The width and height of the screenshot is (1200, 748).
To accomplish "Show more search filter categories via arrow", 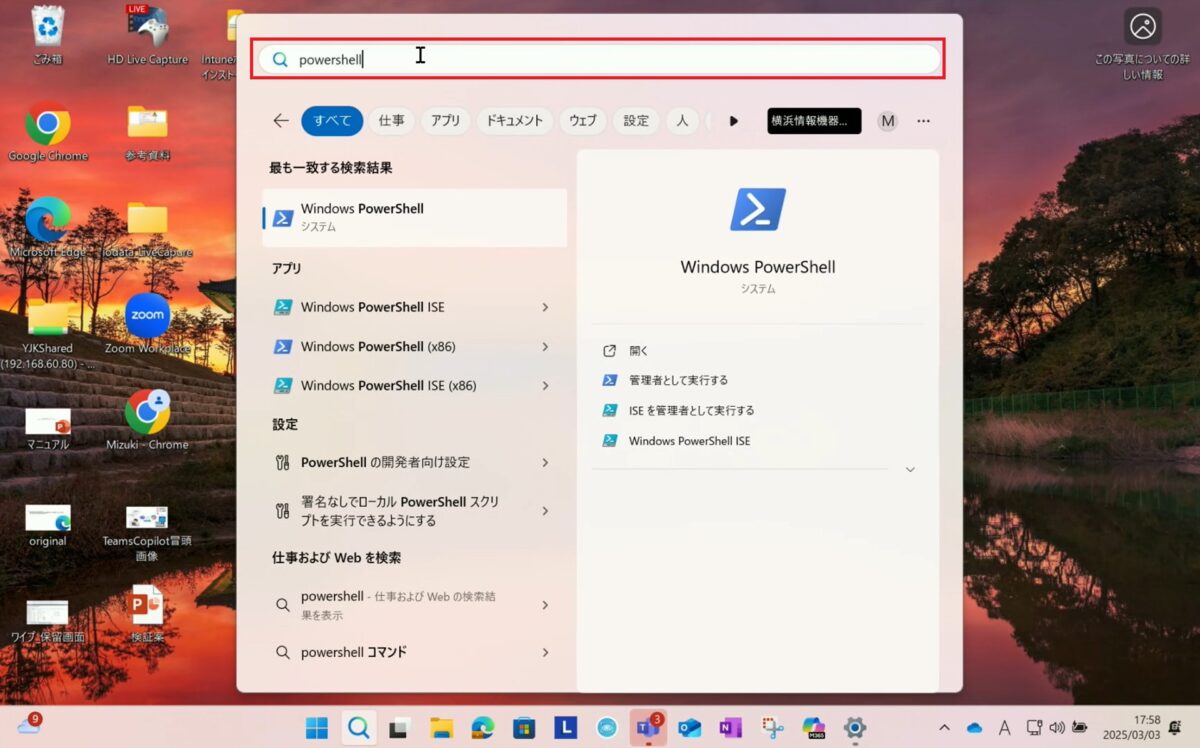I will (734, 120).
